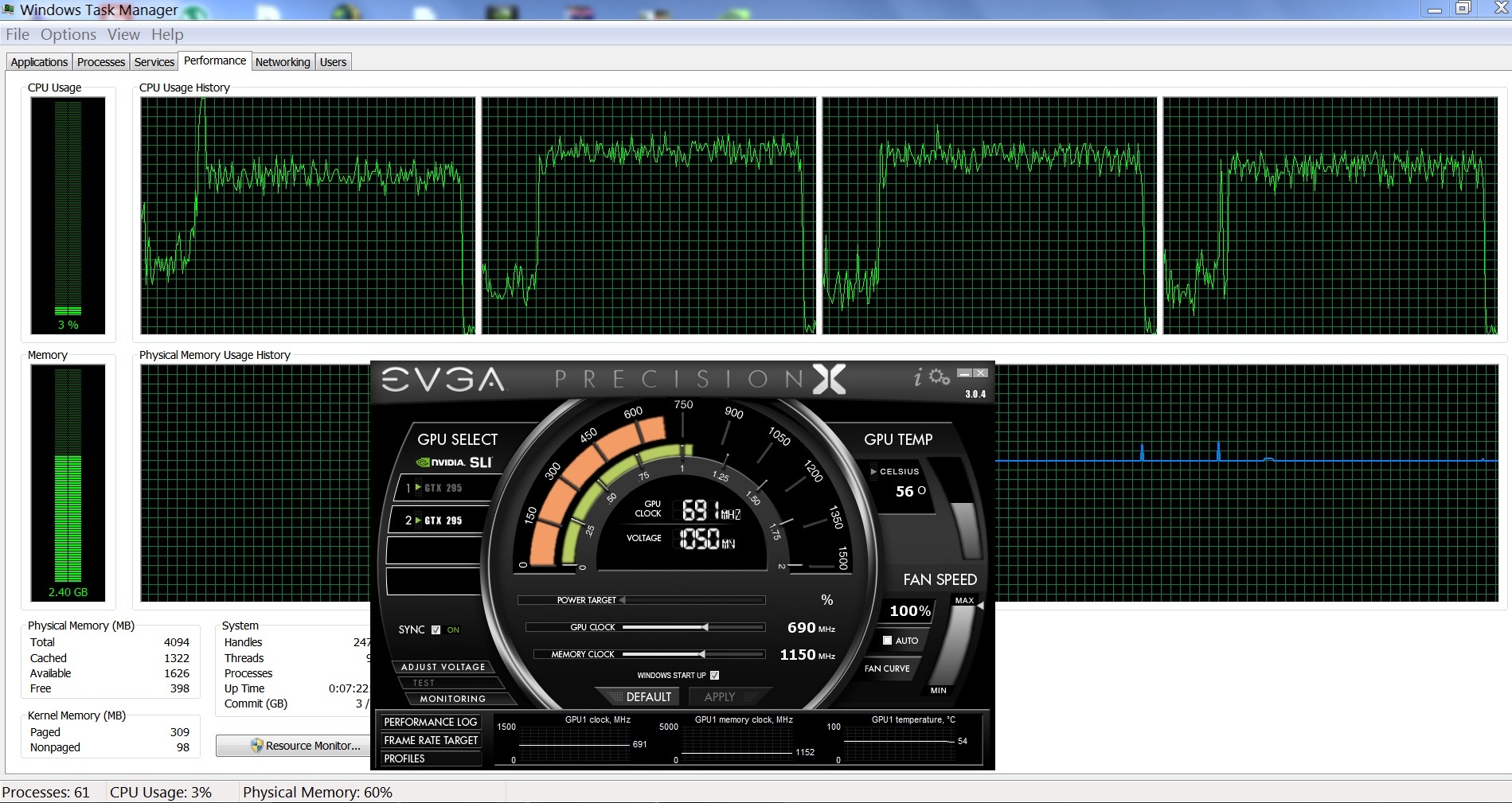Click the Fan Curve button
Viewport: 1512px width, 803px height.
pyautogui.click(x=887, y=669)
